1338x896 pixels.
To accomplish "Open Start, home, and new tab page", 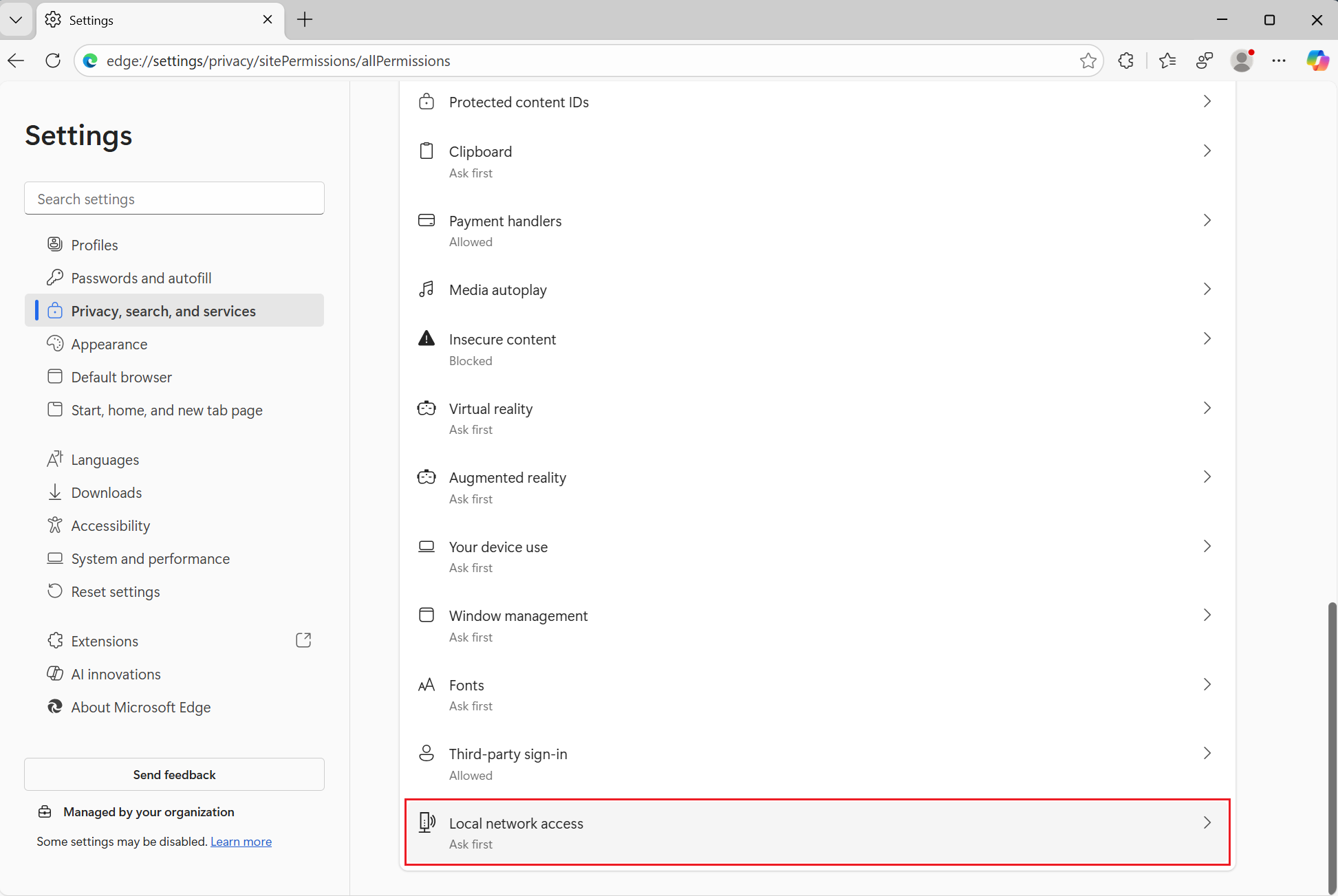I will click(174, 410).
